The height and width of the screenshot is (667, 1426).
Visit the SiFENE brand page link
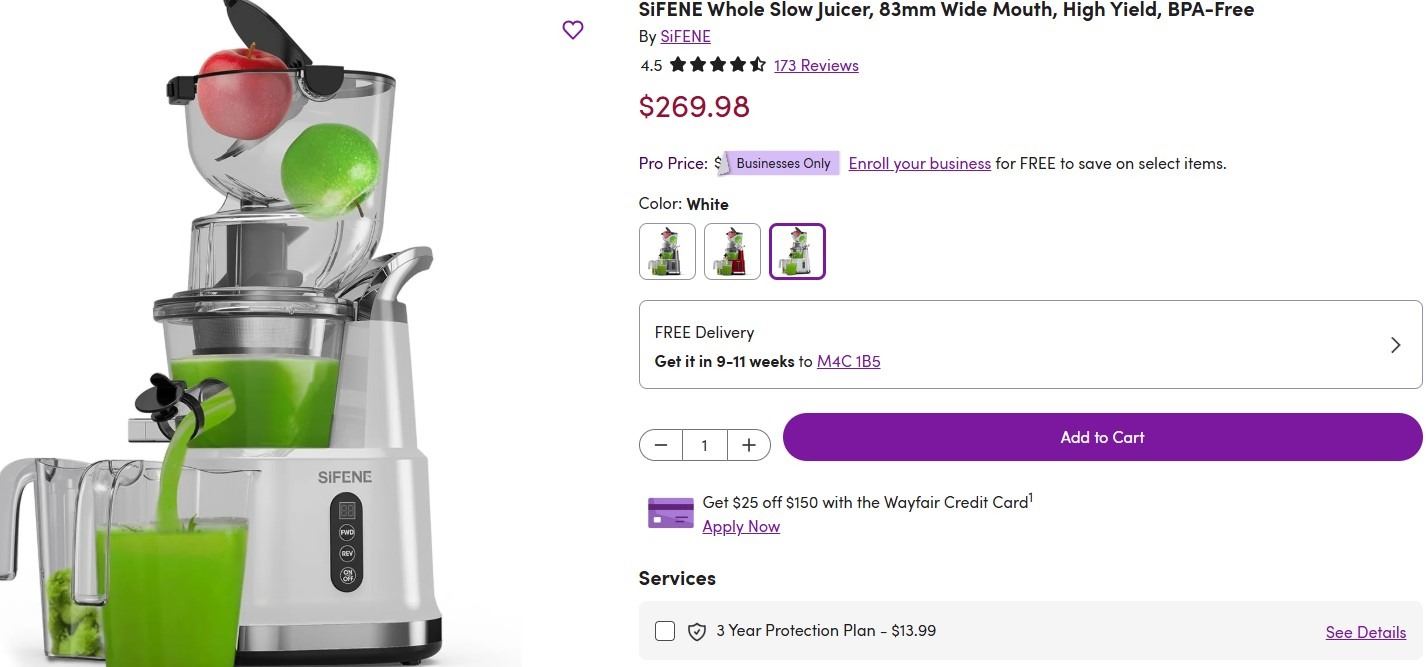(685, 36)
